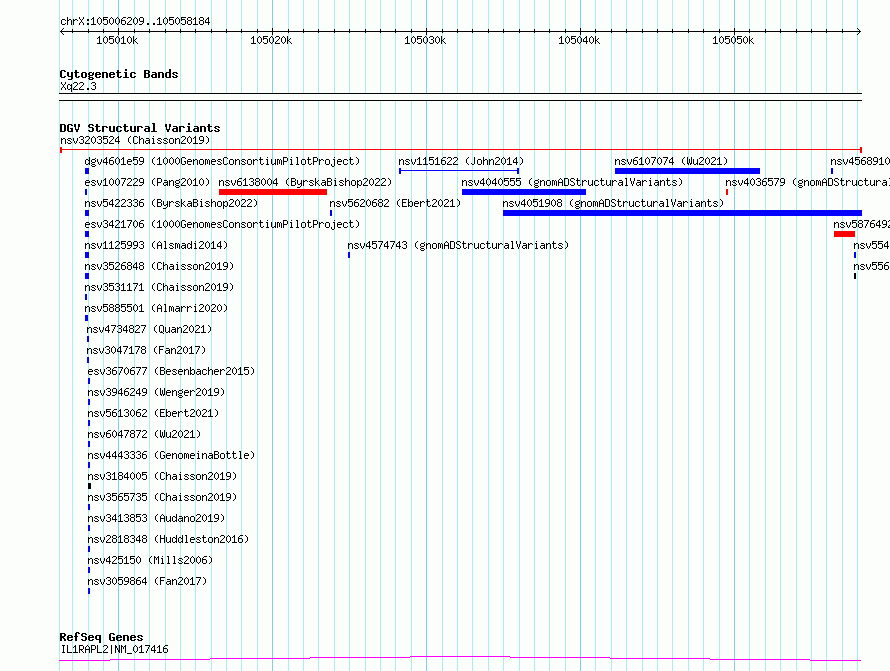Click the Xq22.3 cytogenetic band label
The height and width of the screenshot is (671, 890).
(x=78, y=86)
